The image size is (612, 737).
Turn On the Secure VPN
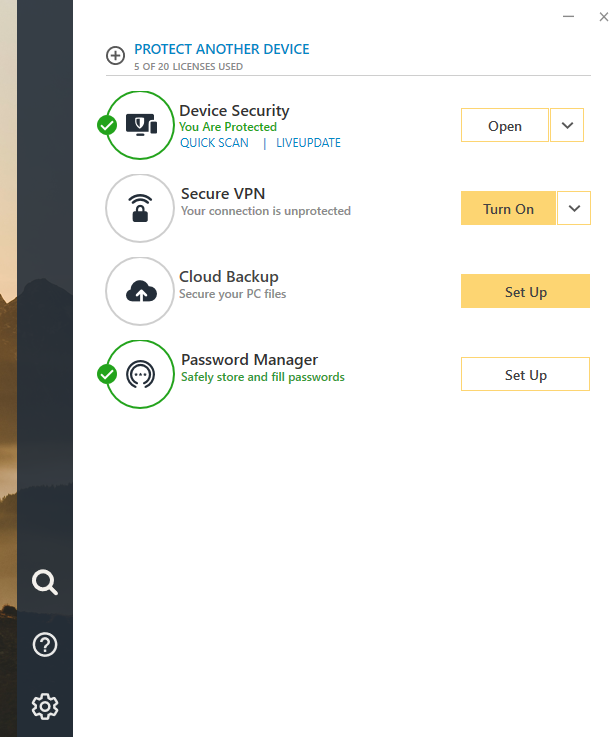(508, 209)
